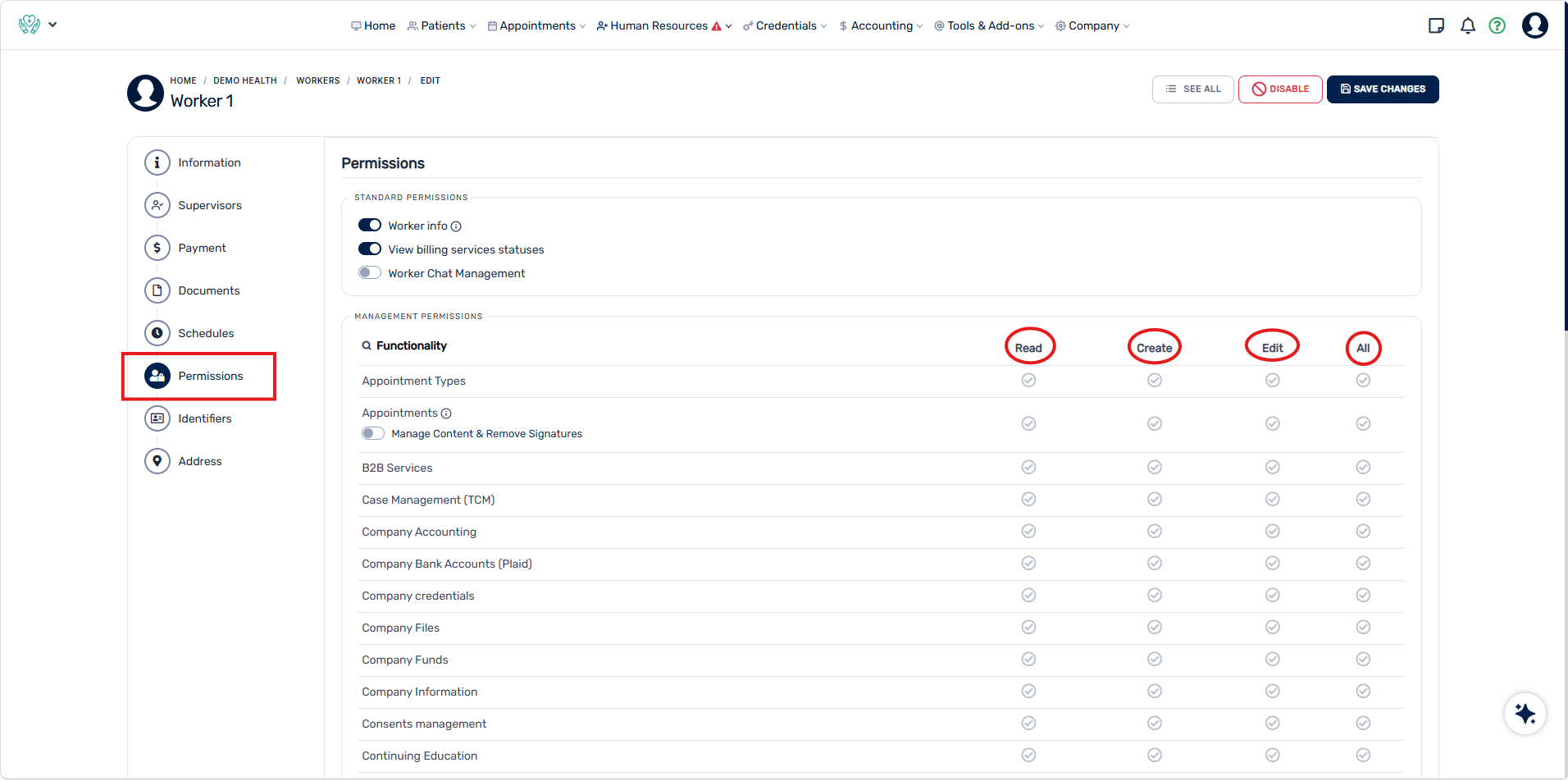Check Read permission for Appointment Types
1568x781 pixels.
point(1028,380)
